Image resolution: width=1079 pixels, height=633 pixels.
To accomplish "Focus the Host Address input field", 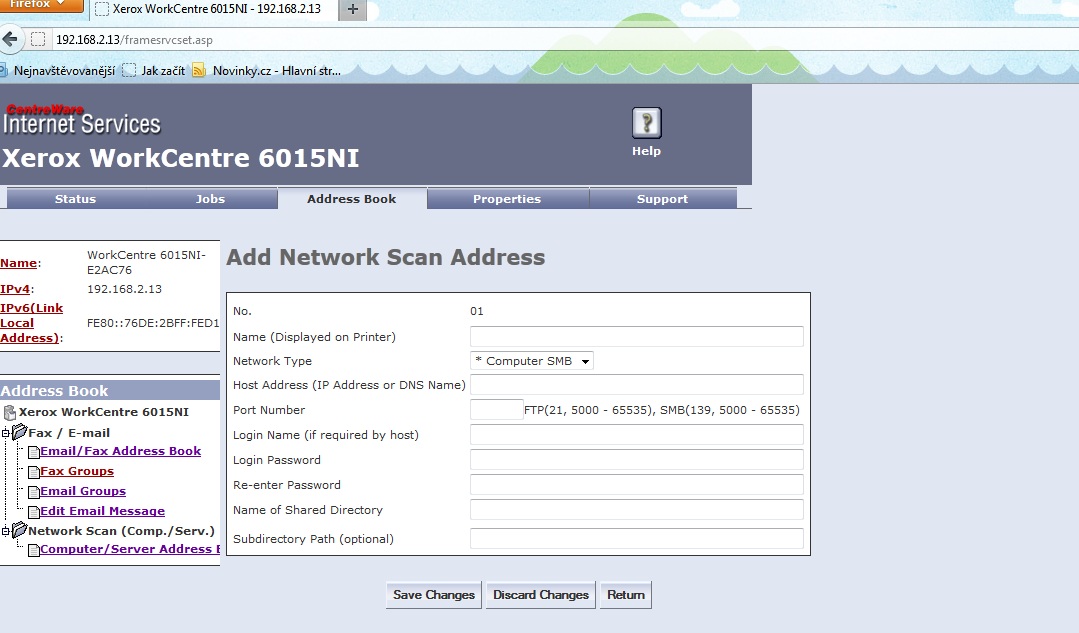I will tap(637, 385).
